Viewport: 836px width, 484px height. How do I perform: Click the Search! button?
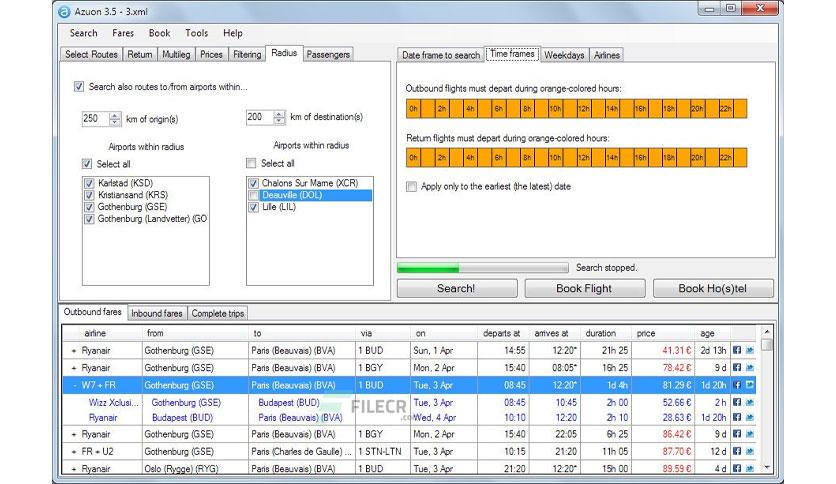coord(456,288)
